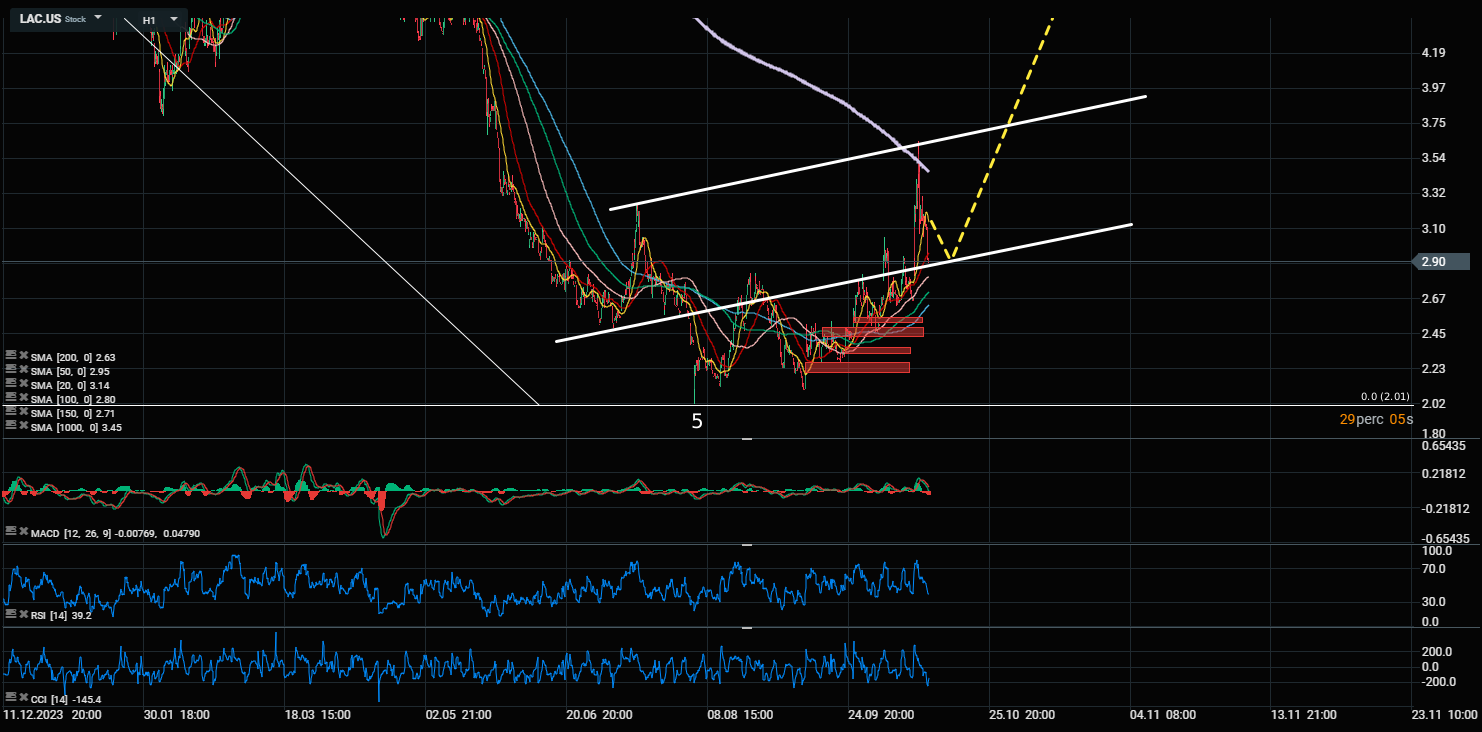Click the wave label 5 on chart

[697, 421]
